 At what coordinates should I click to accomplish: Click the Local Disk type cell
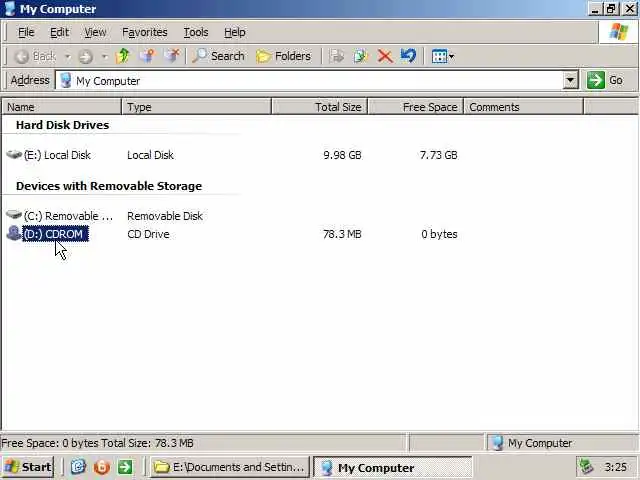pos(150,155)
